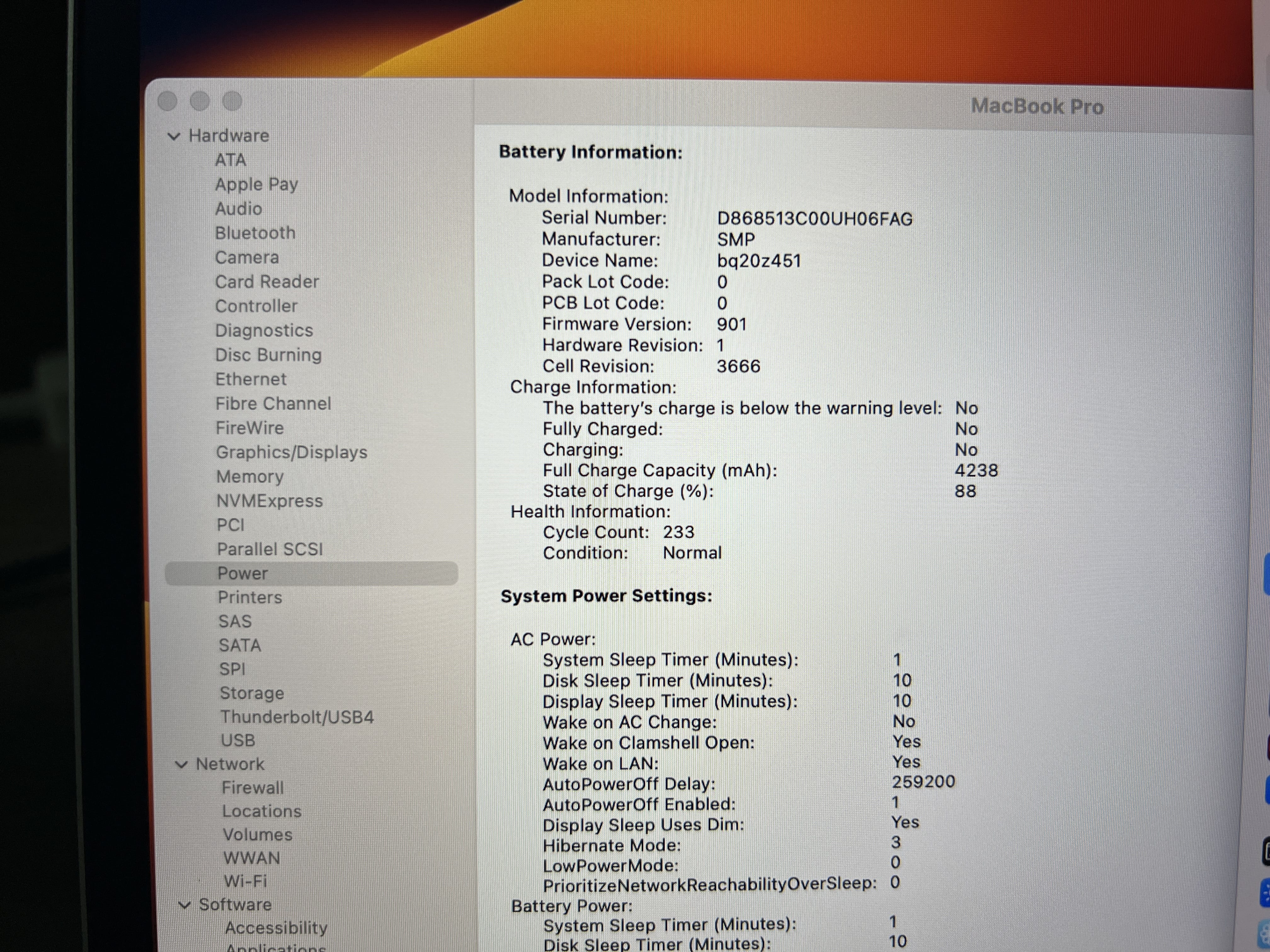Select Thunderbolt/USB4 in the sidebar
1270x952 pixels.
pyautogui.click(x=297, y=717)
